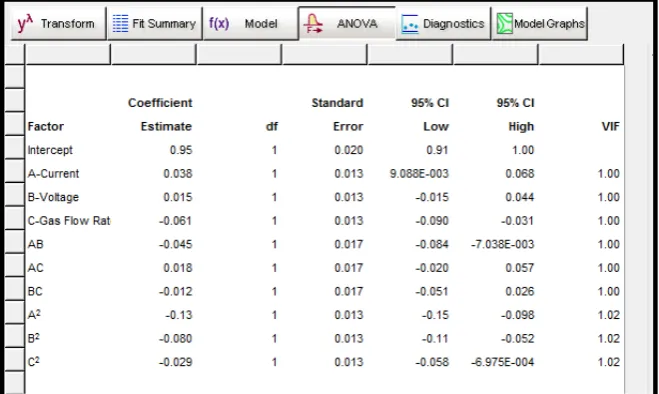Select the row header beside Intercept
The width and height of the screenshot is (659, 394).
point(15,147)
